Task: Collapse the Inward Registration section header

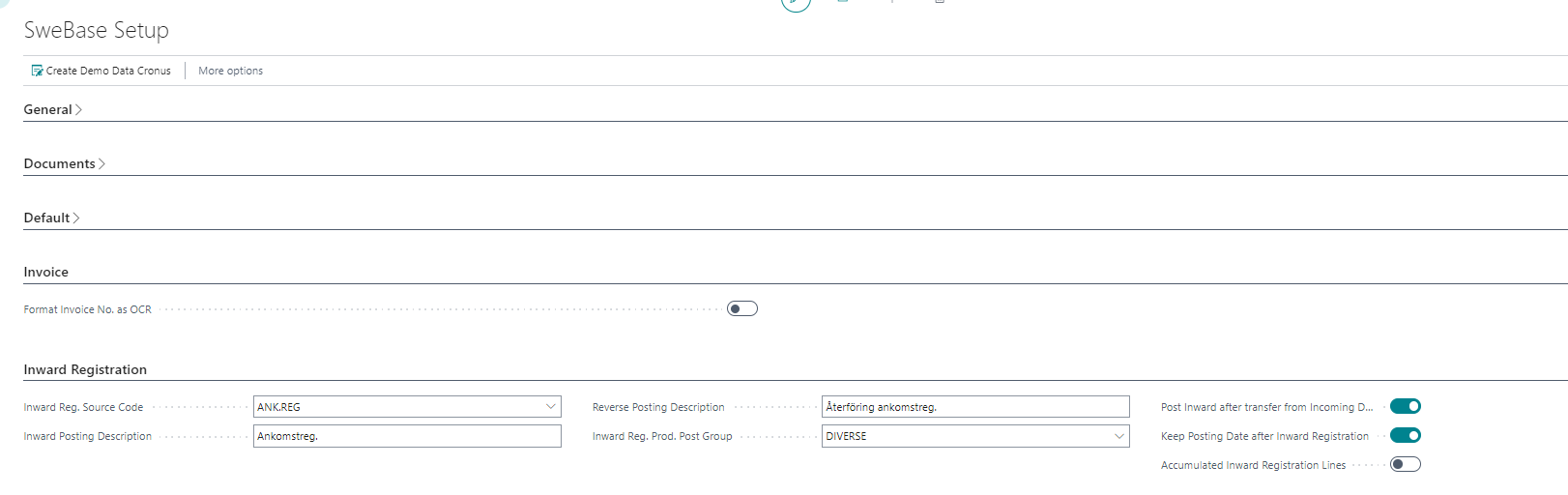Action: point(85,369)
